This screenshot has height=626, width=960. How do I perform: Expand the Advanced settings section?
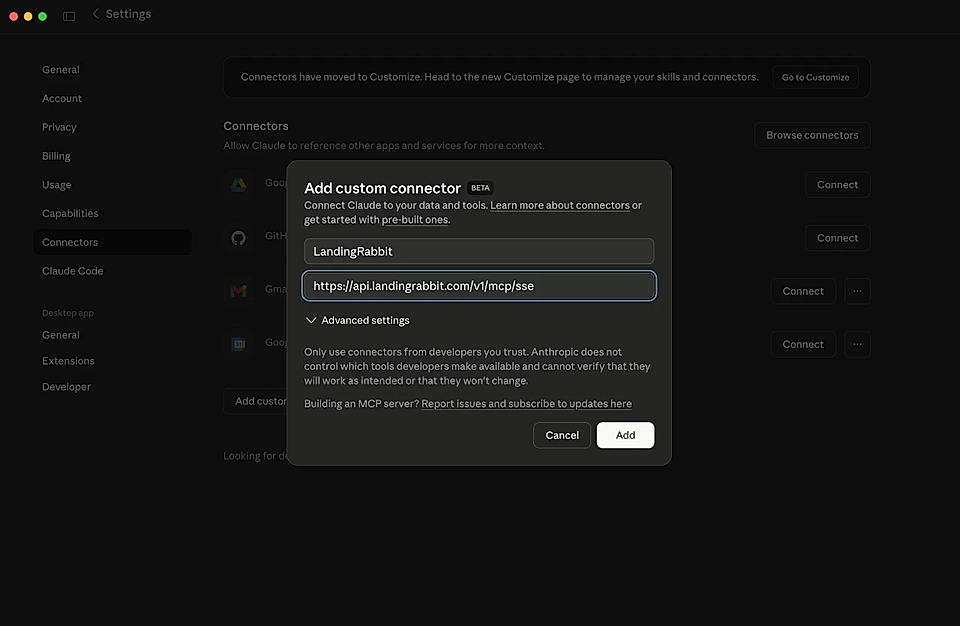pyautogui.click(x=357, y=320)
